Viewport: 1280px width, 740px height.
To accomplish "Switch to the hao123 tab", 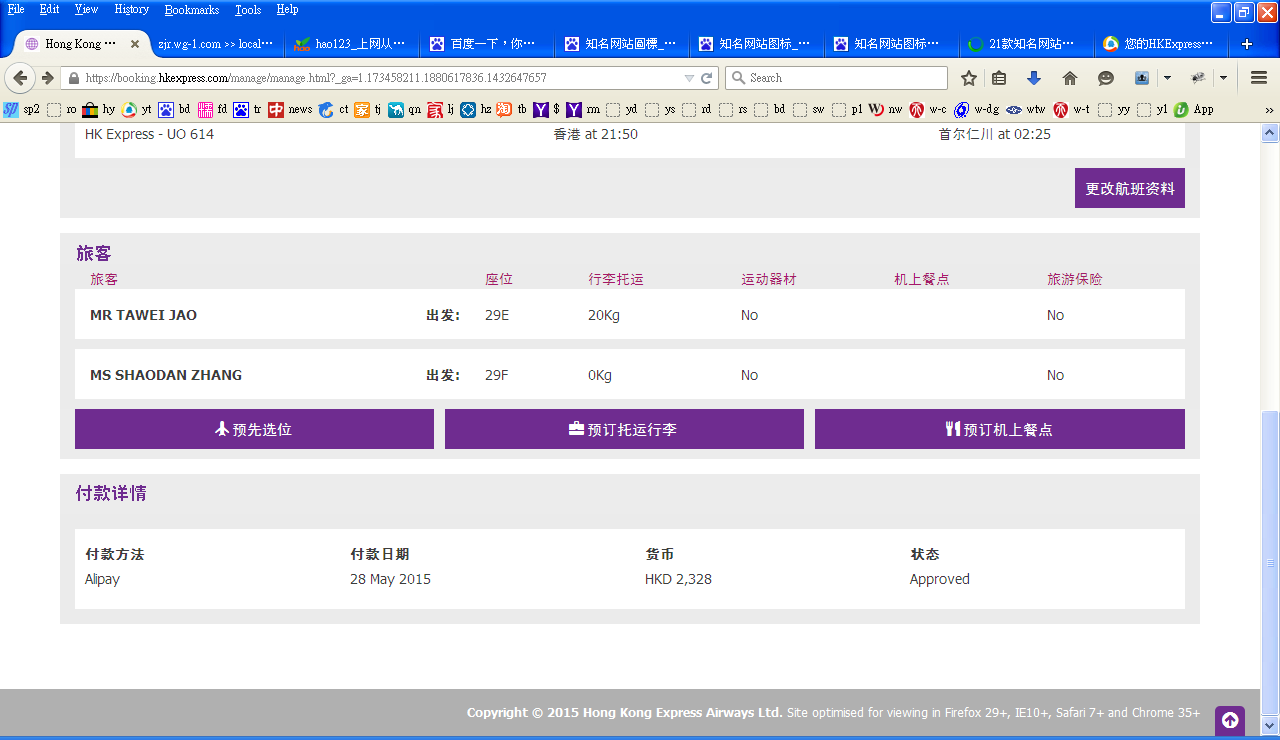I will pyautogui.click(x=350, y=44).
